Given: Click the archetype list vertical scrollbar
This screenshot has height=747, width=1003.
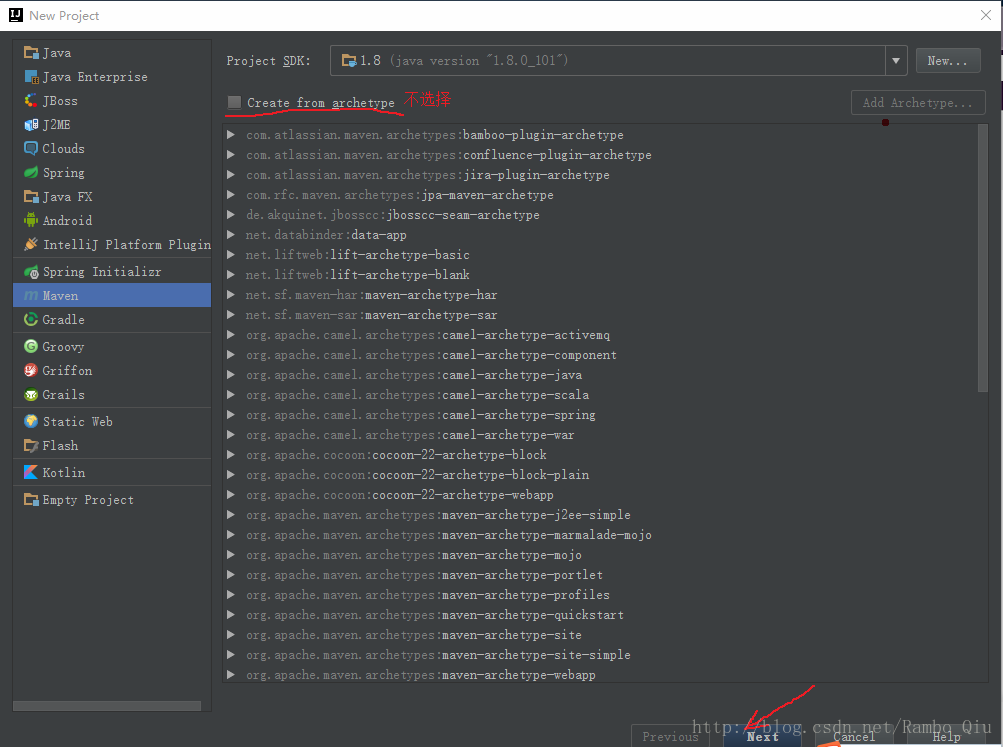Looking at the screenshot, I should [x=983, y=258].
